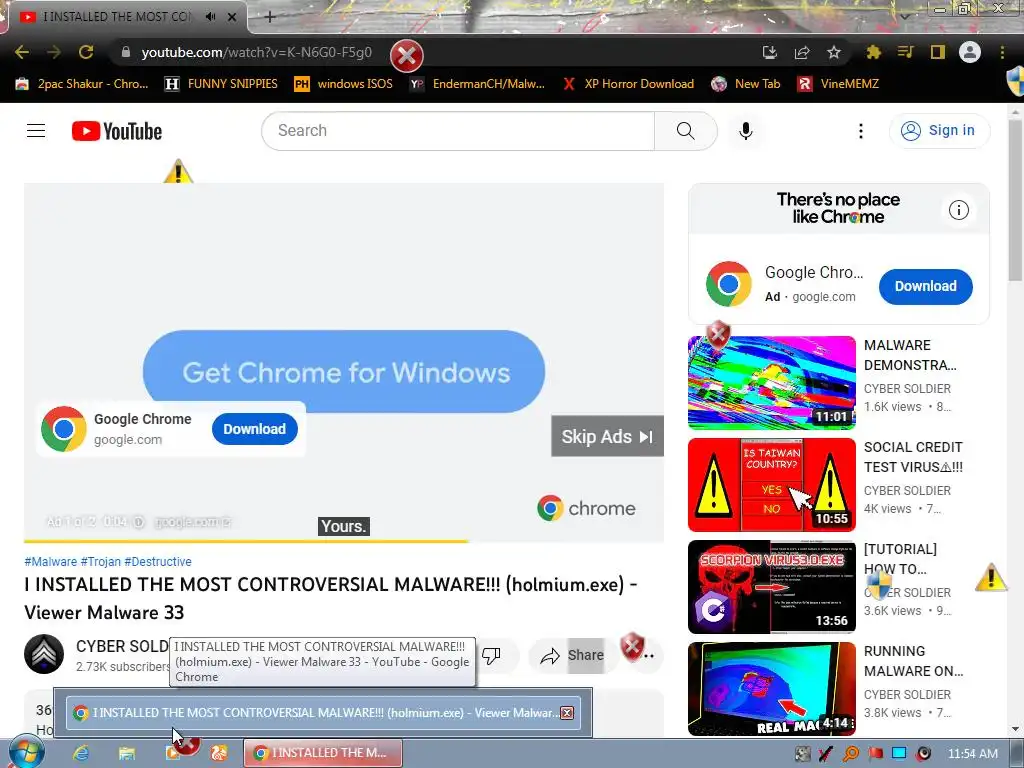Open Windows Explorer folder on taskbar

click(127, 753)
